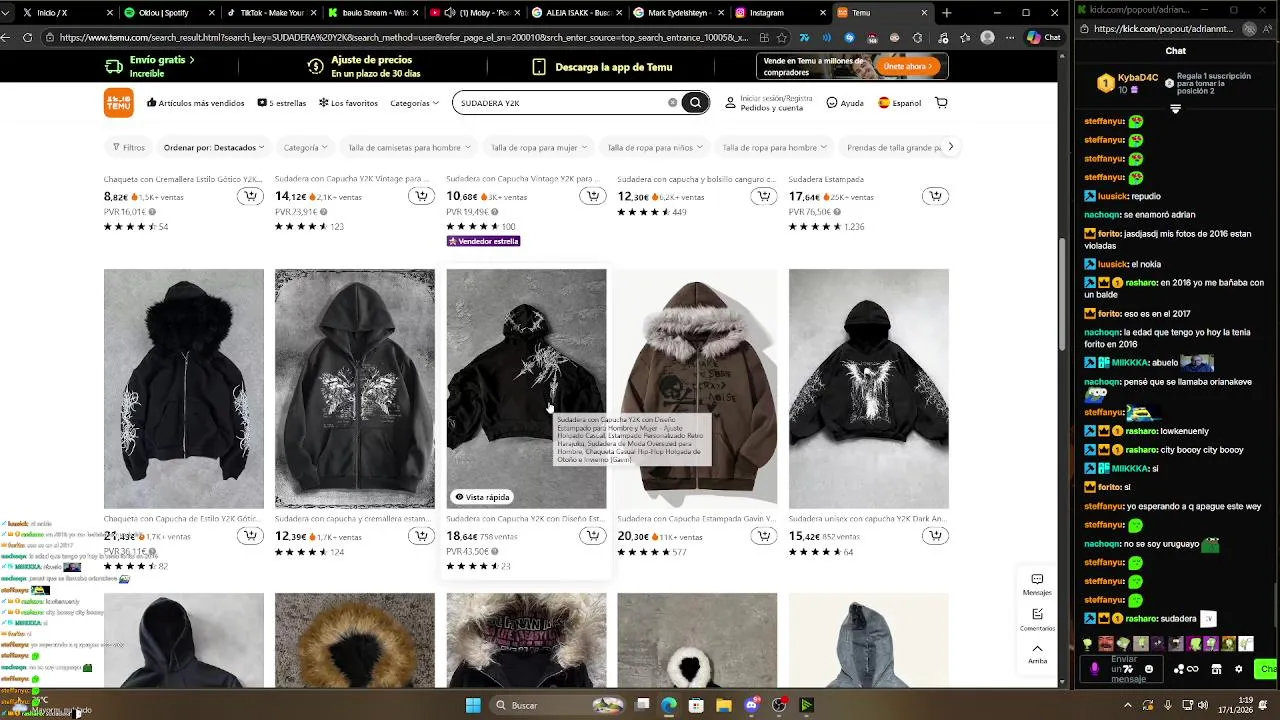The width and height of the screenshot is (1280, 720).
Task: Add the 14,12€ Y2K Vintage hoodie to cart
Action: pyautogui.click(x=422, y=196)
